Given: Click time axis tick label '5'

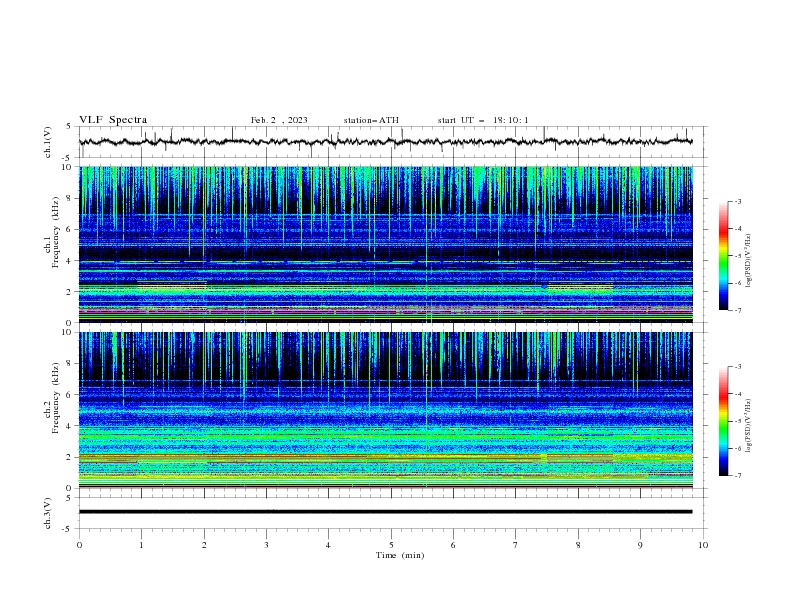Looking at the screenshot, I should pyautogui.click(x=391, y=545).
